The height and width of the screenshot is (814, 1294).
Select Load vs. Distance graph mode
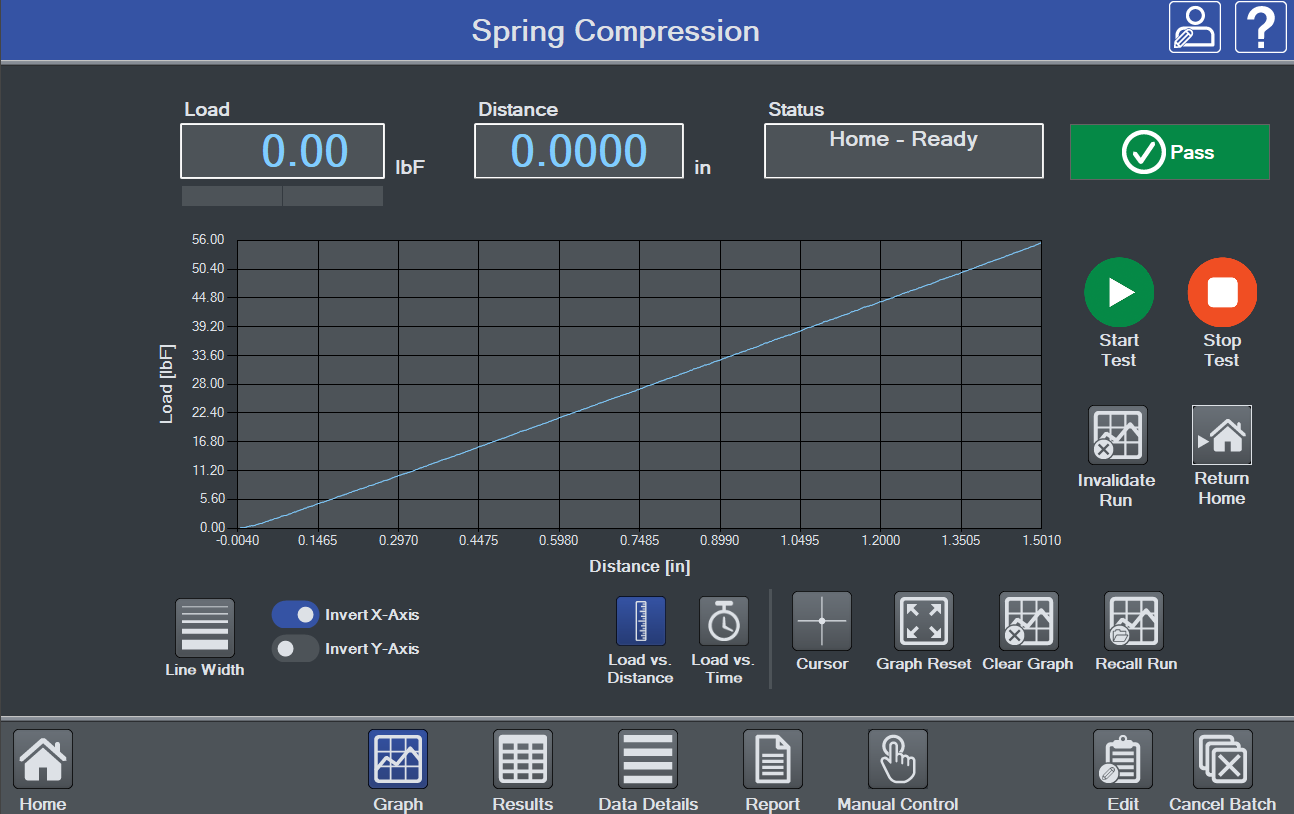(x=640, y=621)
